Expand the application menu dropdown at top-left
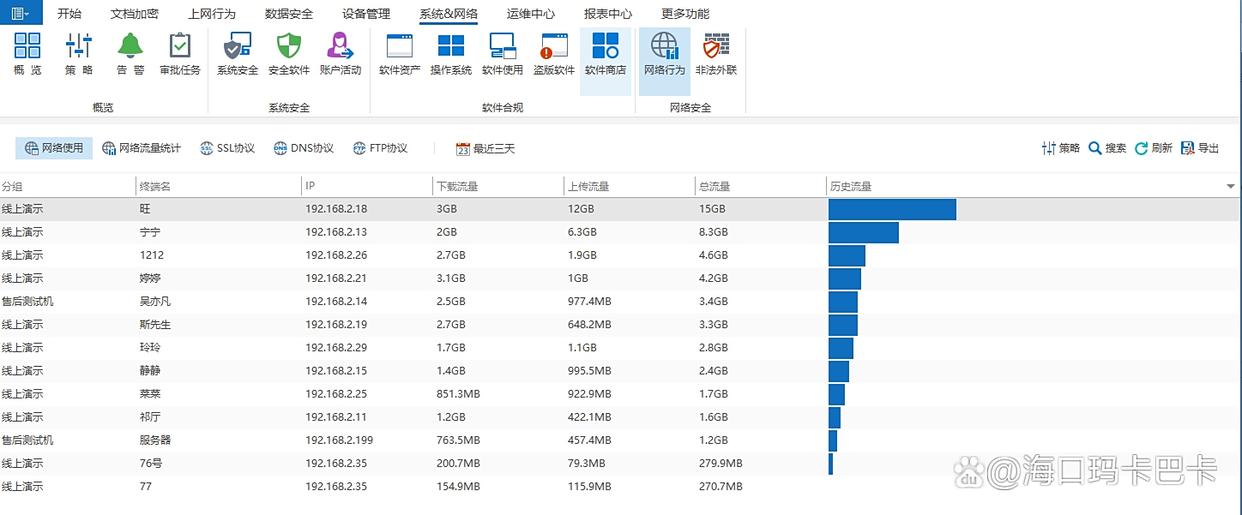The width and height of the screenshot is (1242, 515). click(x=20, y=13)
